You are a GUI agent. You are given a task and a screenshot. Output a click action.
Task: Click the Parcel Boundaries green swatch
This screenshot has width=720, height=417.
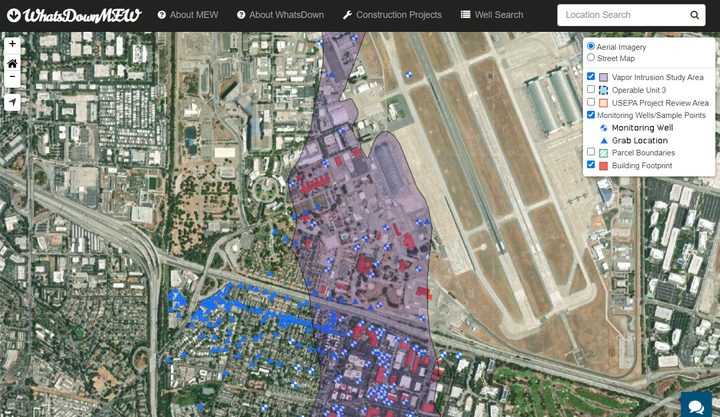click(603, 153)
